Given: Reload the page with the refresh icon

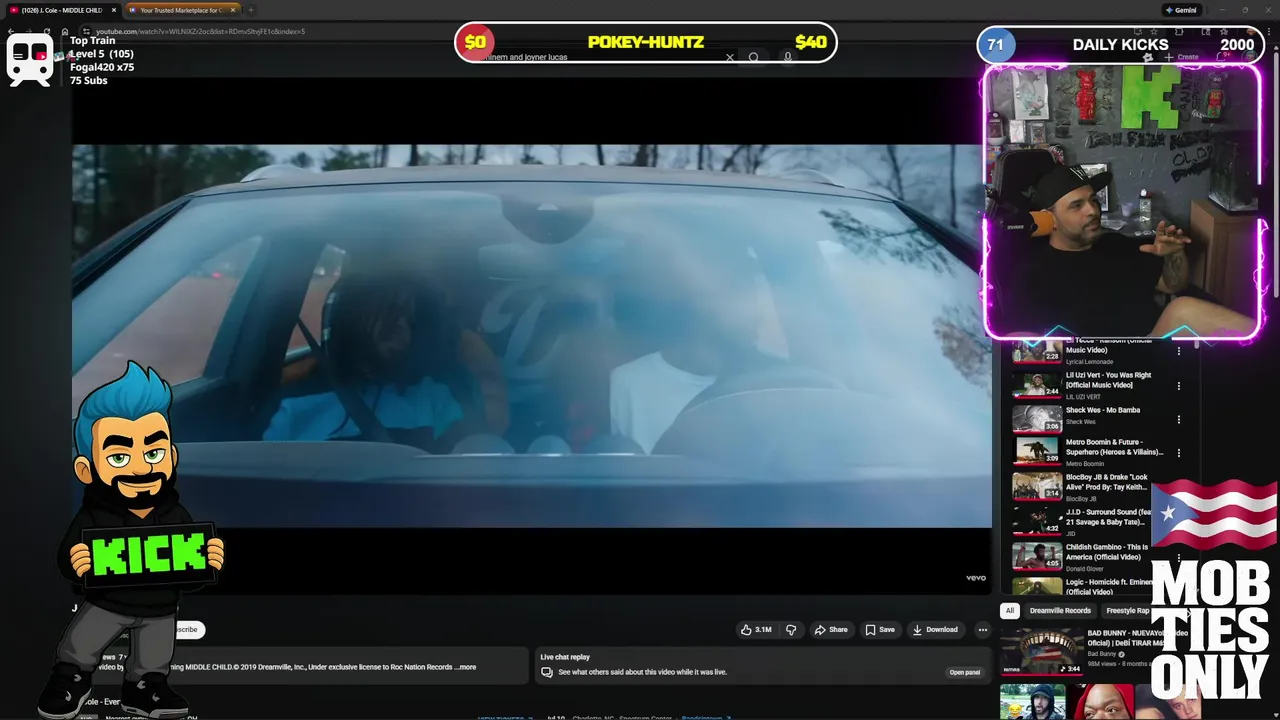Looking at the screenshot, I should click(x=46, y=31).
